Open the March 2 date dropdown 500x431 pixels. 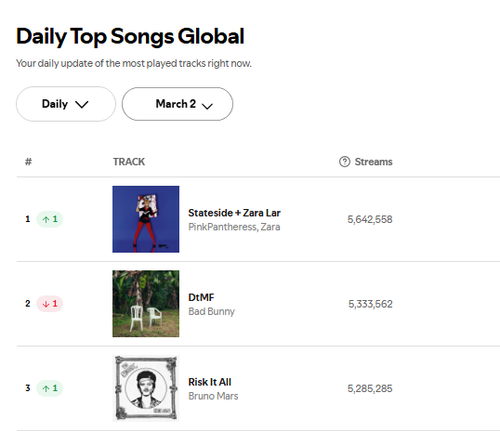[177, 104]
